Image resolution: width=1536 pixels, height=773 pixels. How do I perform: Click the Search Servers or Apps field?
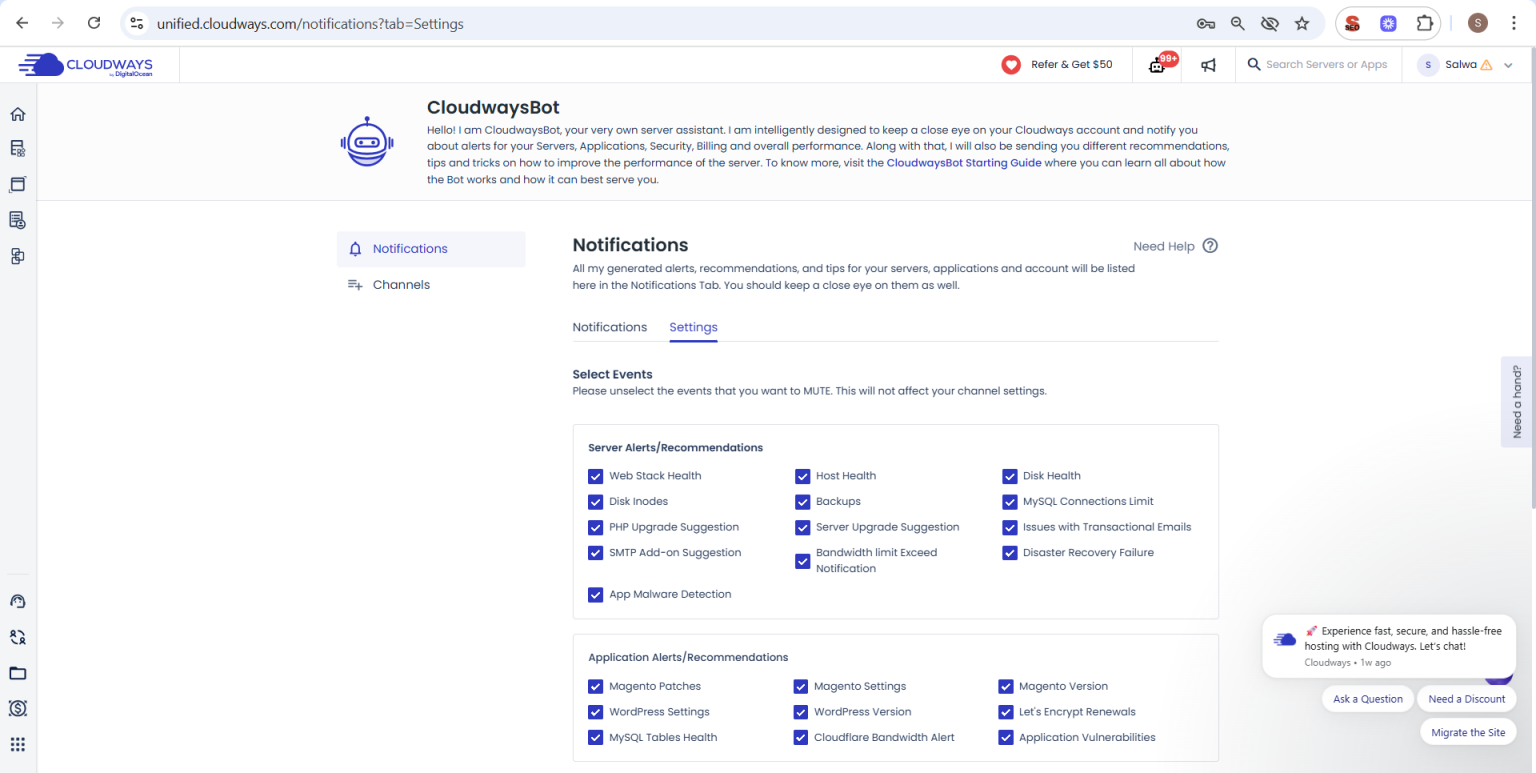pos(1326,65)
